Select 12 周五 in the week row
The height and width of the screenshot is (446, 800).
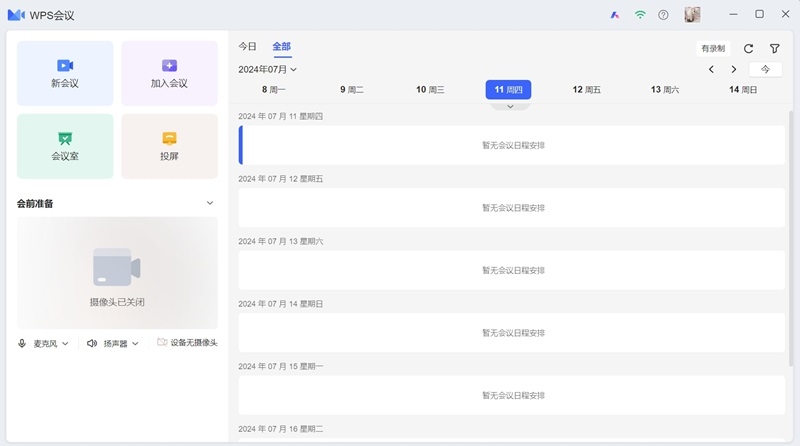tap(586, 90)
